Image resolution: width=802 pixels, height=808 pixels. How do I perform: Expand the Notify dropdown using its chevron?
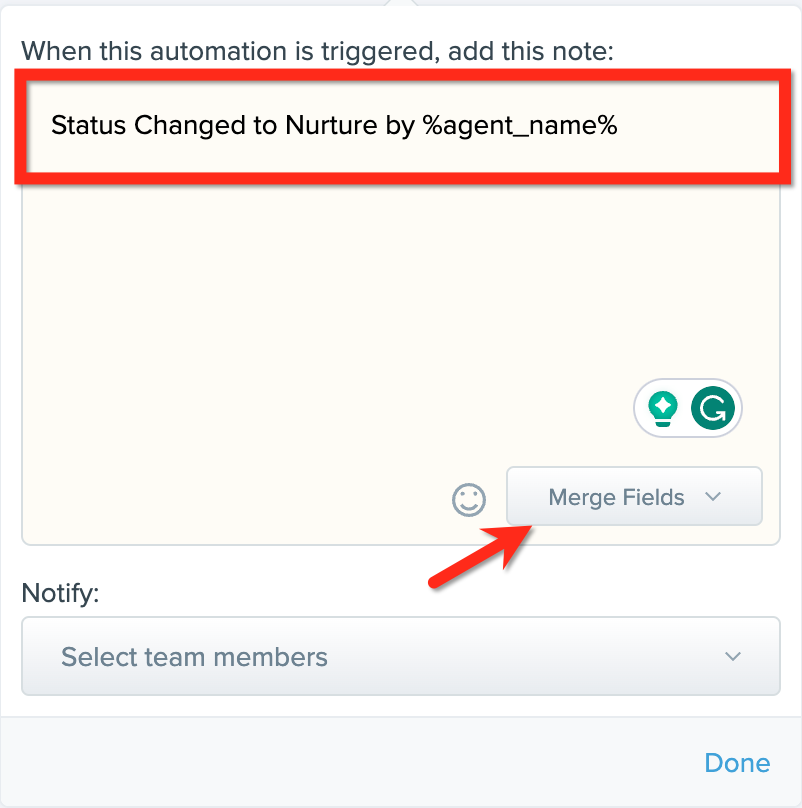pyautogui.click(x=733, y=657)
